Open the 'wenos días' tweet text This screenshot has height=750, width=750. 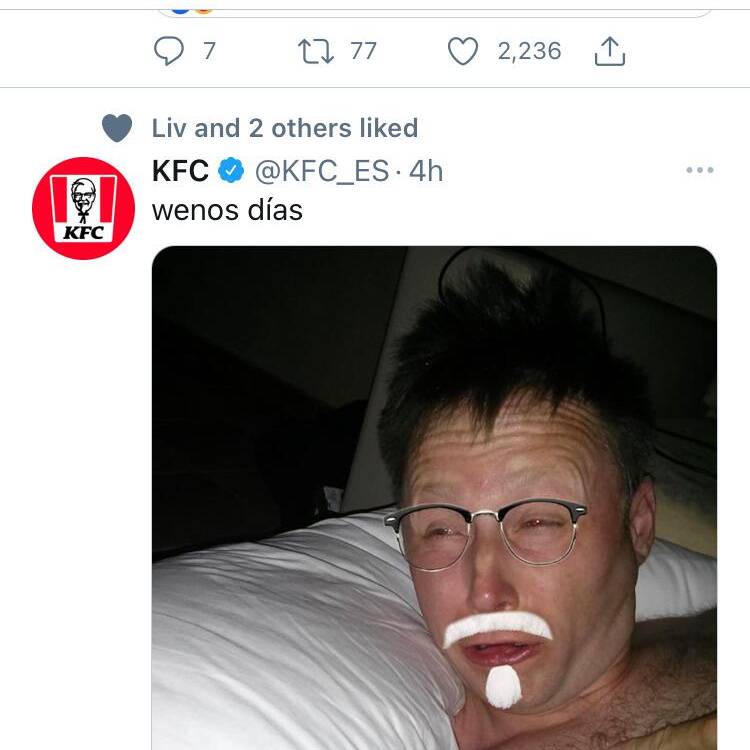(227, 210)
